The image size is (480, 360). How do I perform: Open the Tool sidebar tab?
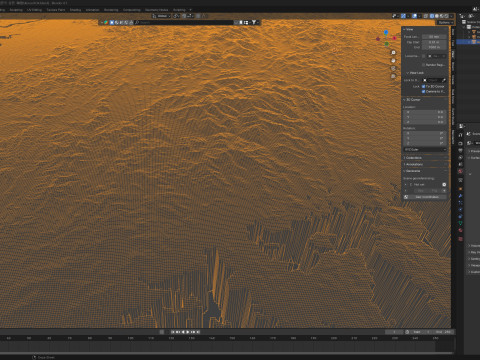pos(453,43)
